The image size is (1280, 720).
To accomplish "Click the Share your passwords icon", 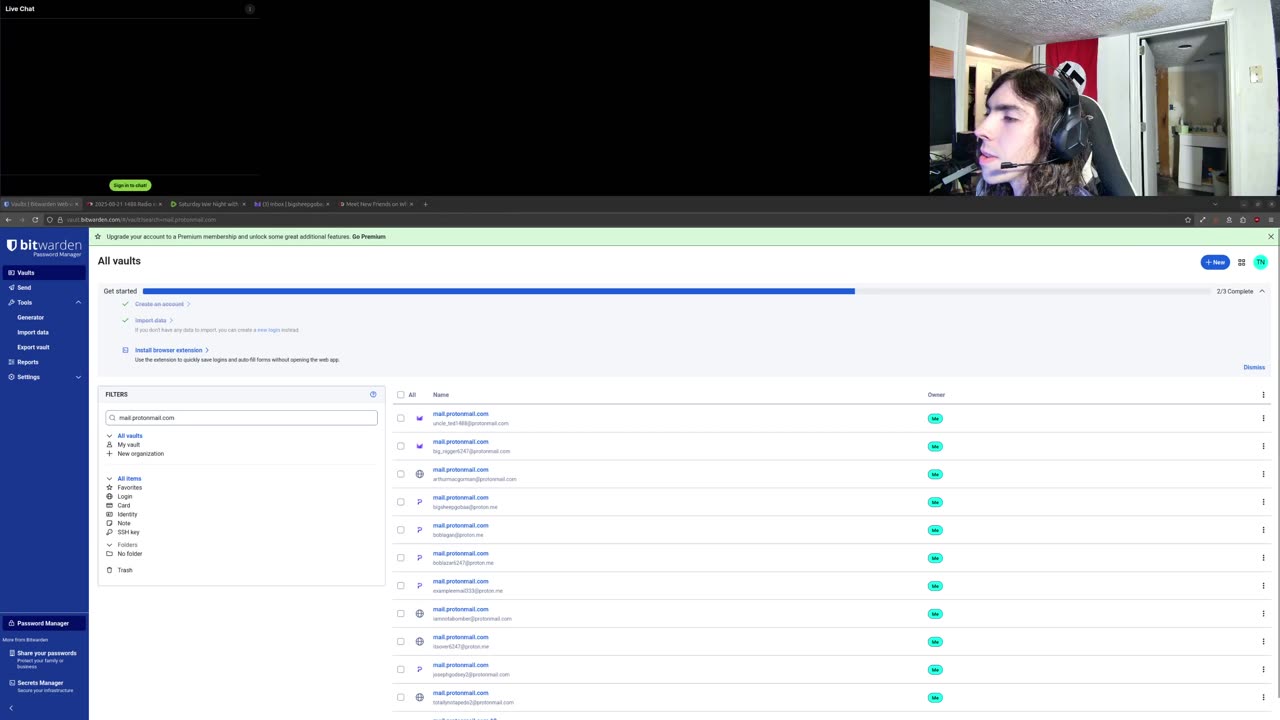I will [x=12, y=654].
